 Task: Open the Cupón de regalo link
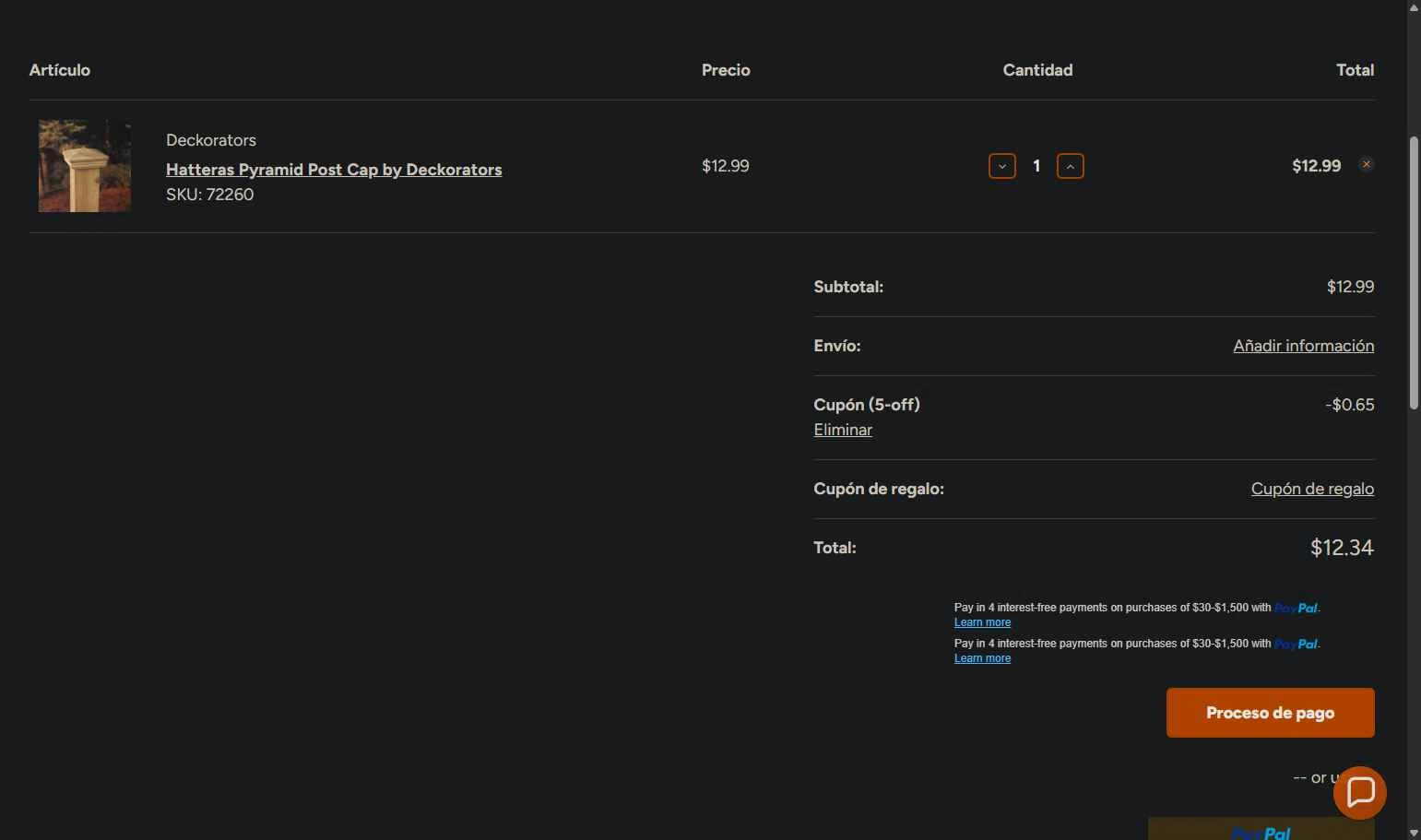[1312, 489]
